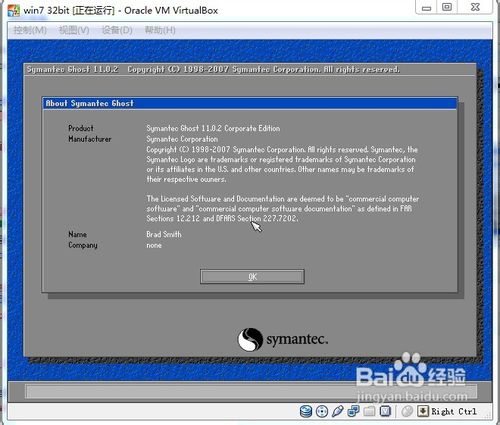This screenshot has height=425, width=500.
Task: Click the mouse integration status icon
Action: [x=407, y=411]
